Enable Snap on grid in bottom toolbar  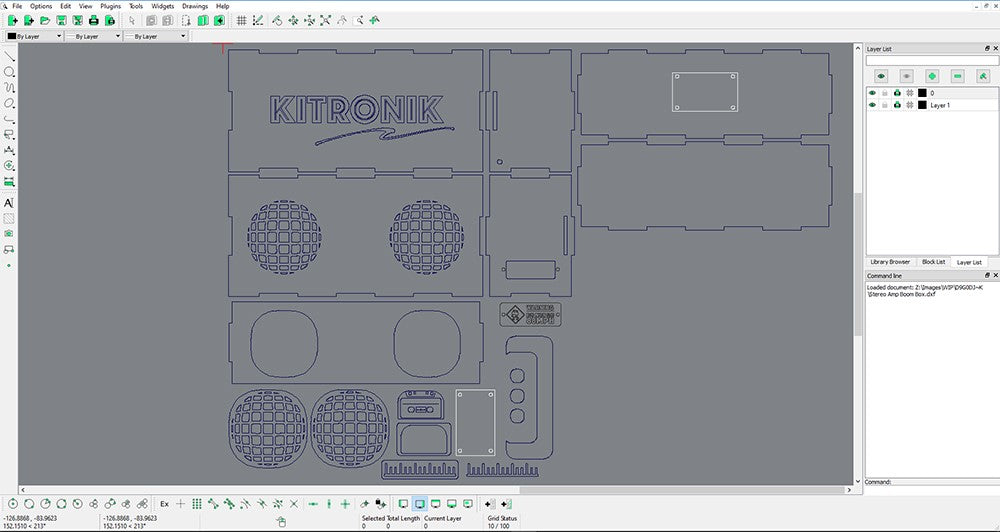pos(197,504)
